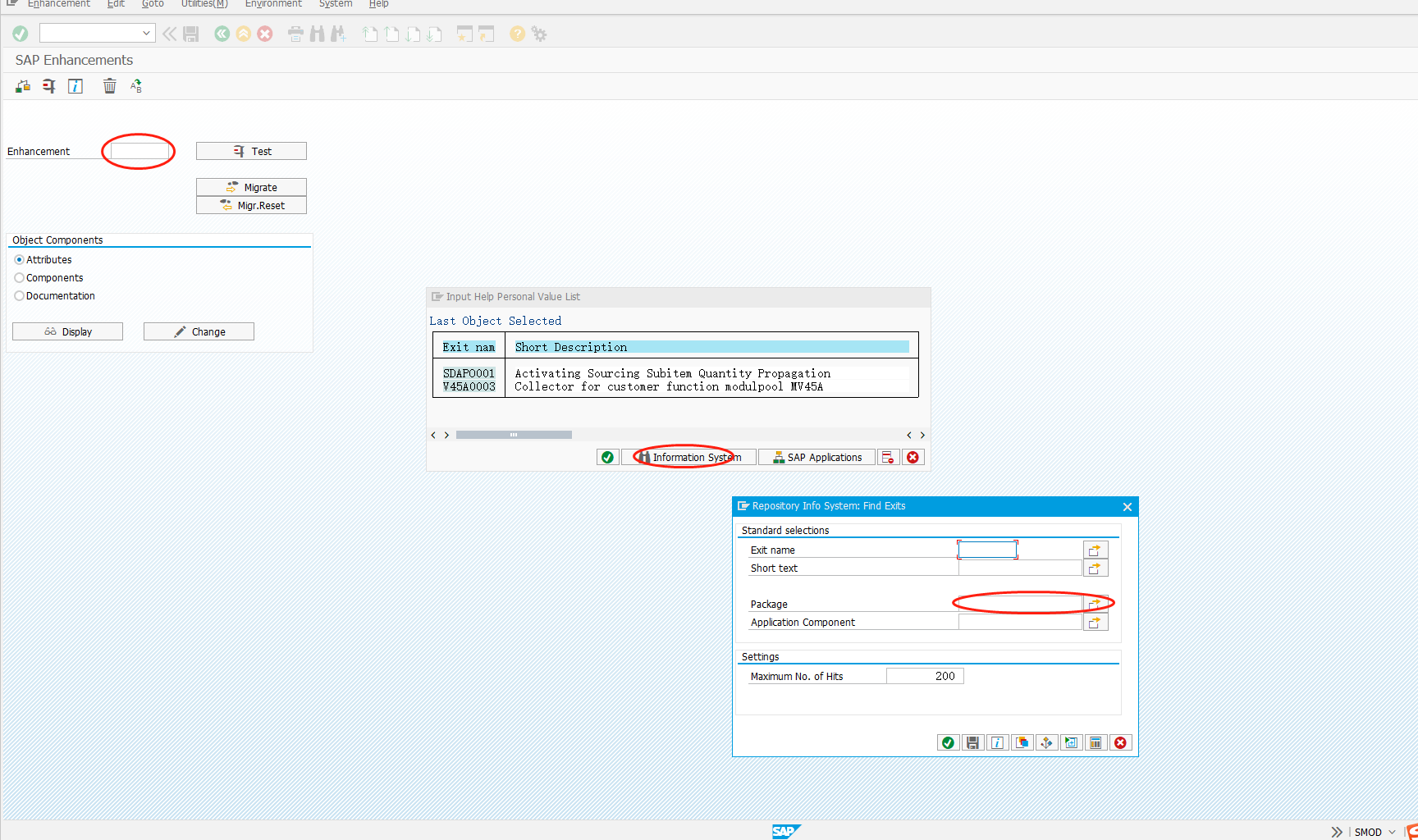Select the Documentation radio button

pyautogui.click(x=19, y=296)
